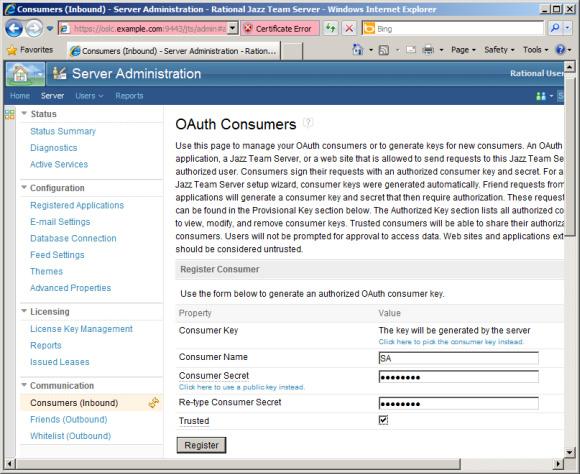Click the magnifier Search icon
The image size is (580, 474).
tap(555, 28)
